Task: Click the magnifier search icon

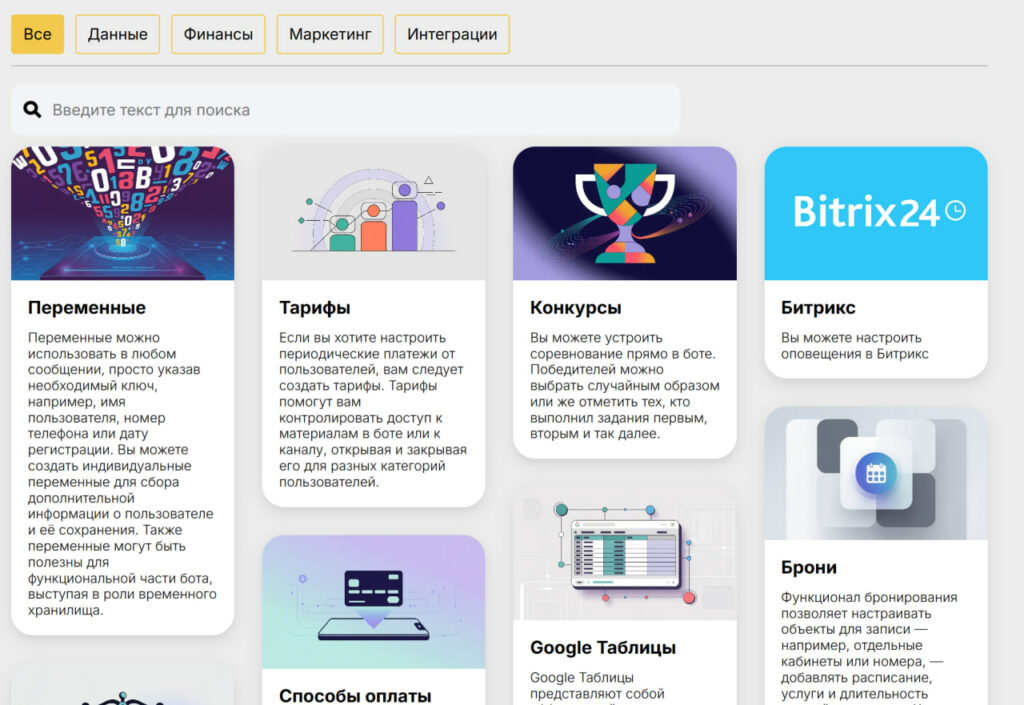Action: (32, 110)
